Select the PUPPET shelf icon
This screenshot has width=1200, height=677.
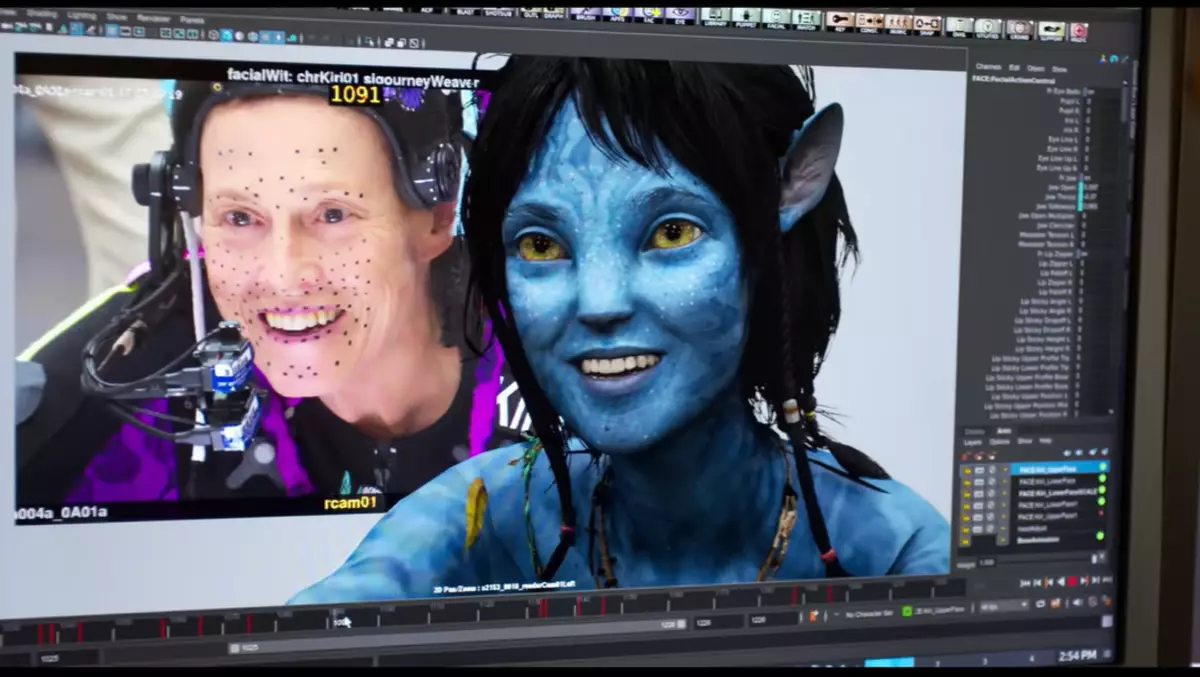pyautogui.click(x=745, y=16)
